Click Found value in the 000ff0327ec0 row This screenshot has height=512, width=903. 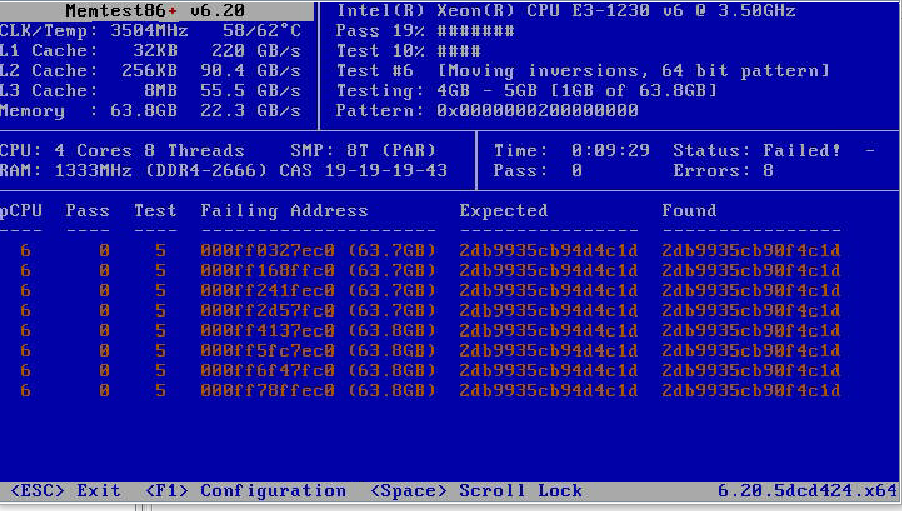click(x=751, y=251)
